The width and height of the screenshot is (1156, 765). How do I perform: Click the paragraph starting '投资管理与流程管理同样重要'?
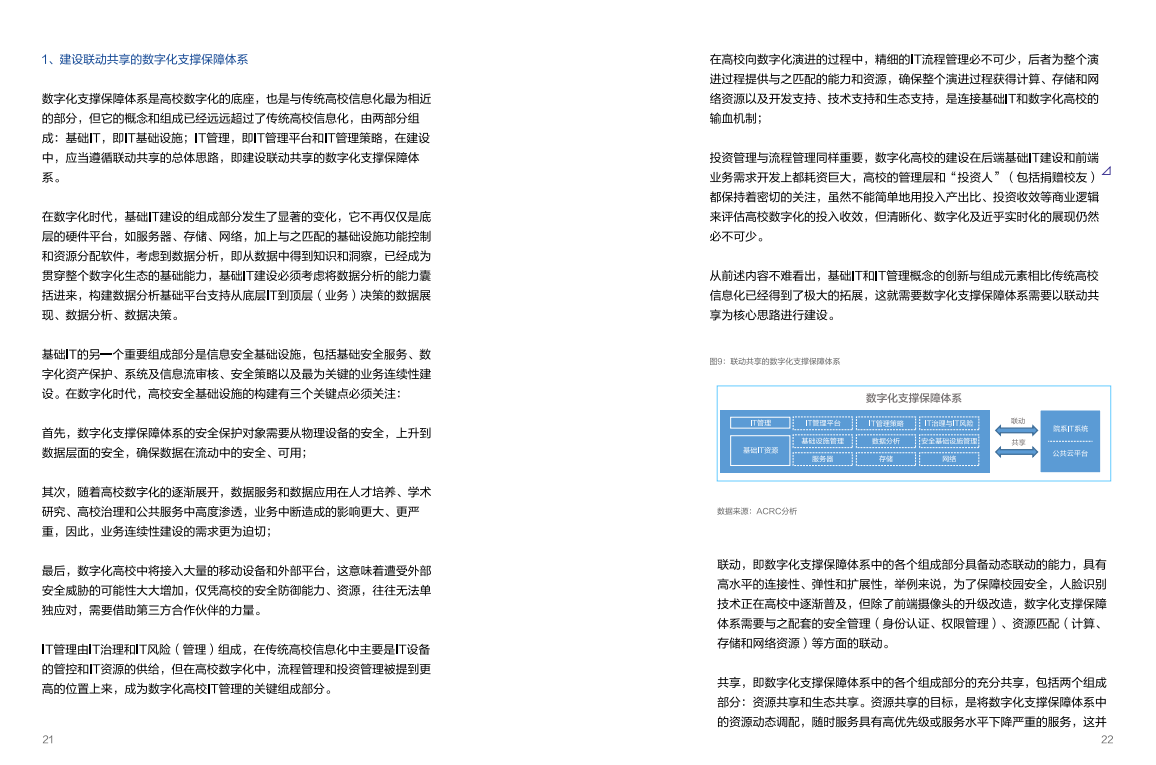905,197
